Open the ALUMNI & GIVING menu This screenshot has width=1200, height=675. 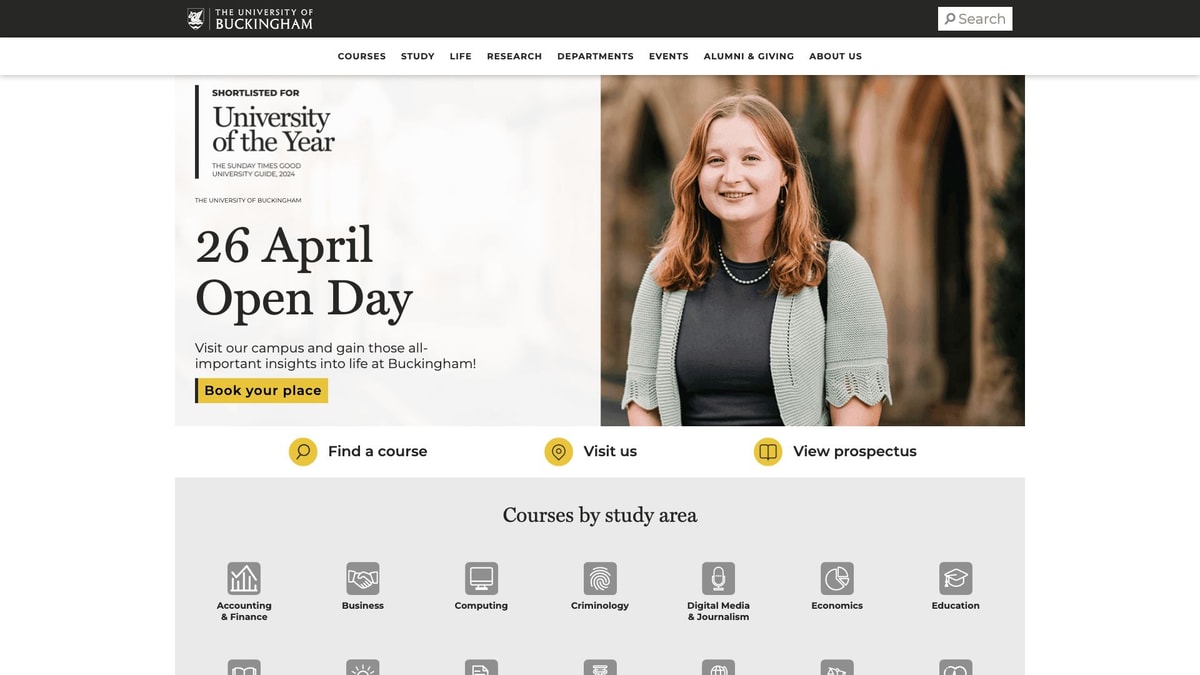pyautogui.click(x=748, y=56)
